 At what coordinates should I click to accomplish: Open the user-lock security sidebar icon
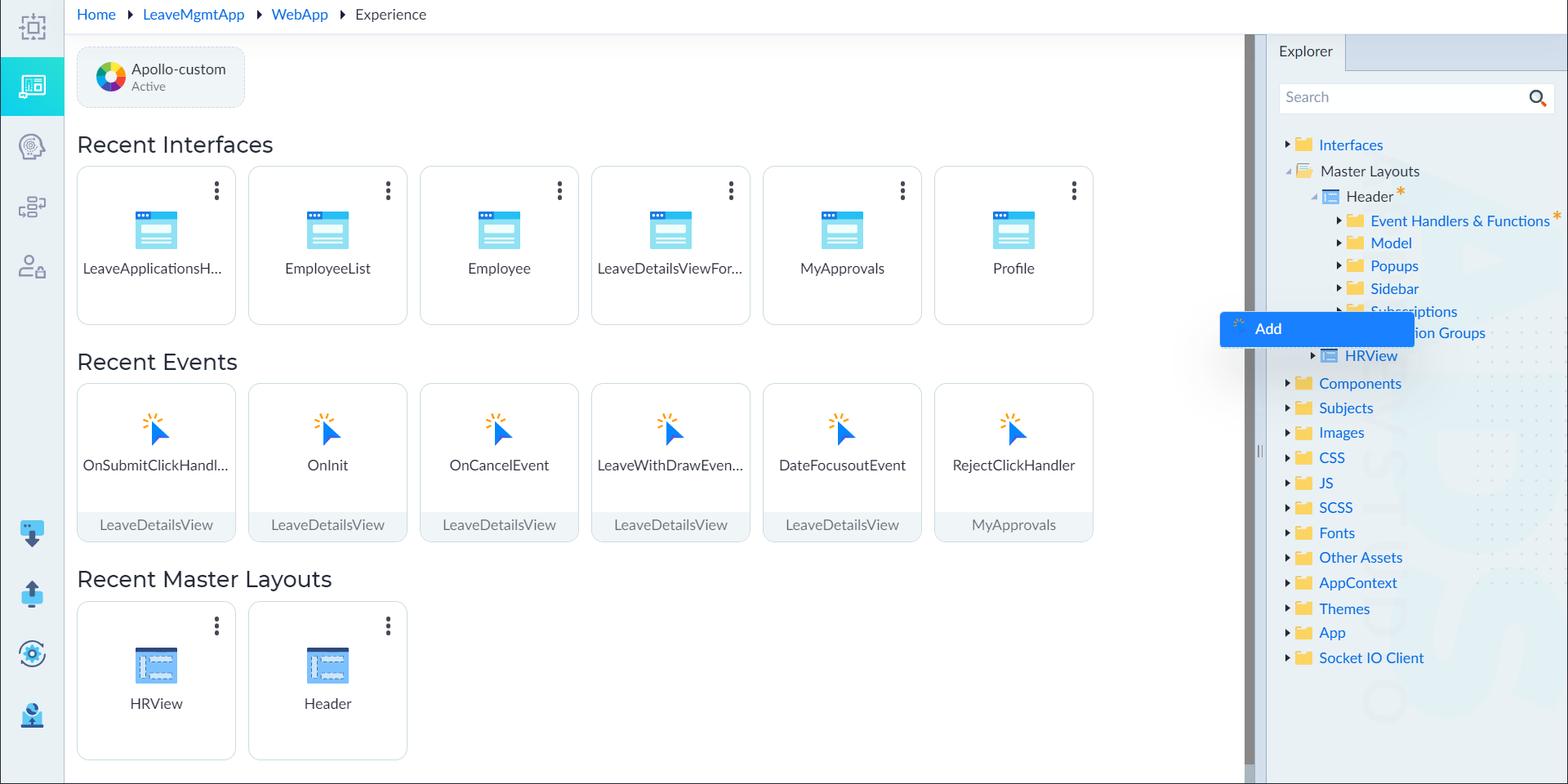pyautogui.click(x=32, y=266)
